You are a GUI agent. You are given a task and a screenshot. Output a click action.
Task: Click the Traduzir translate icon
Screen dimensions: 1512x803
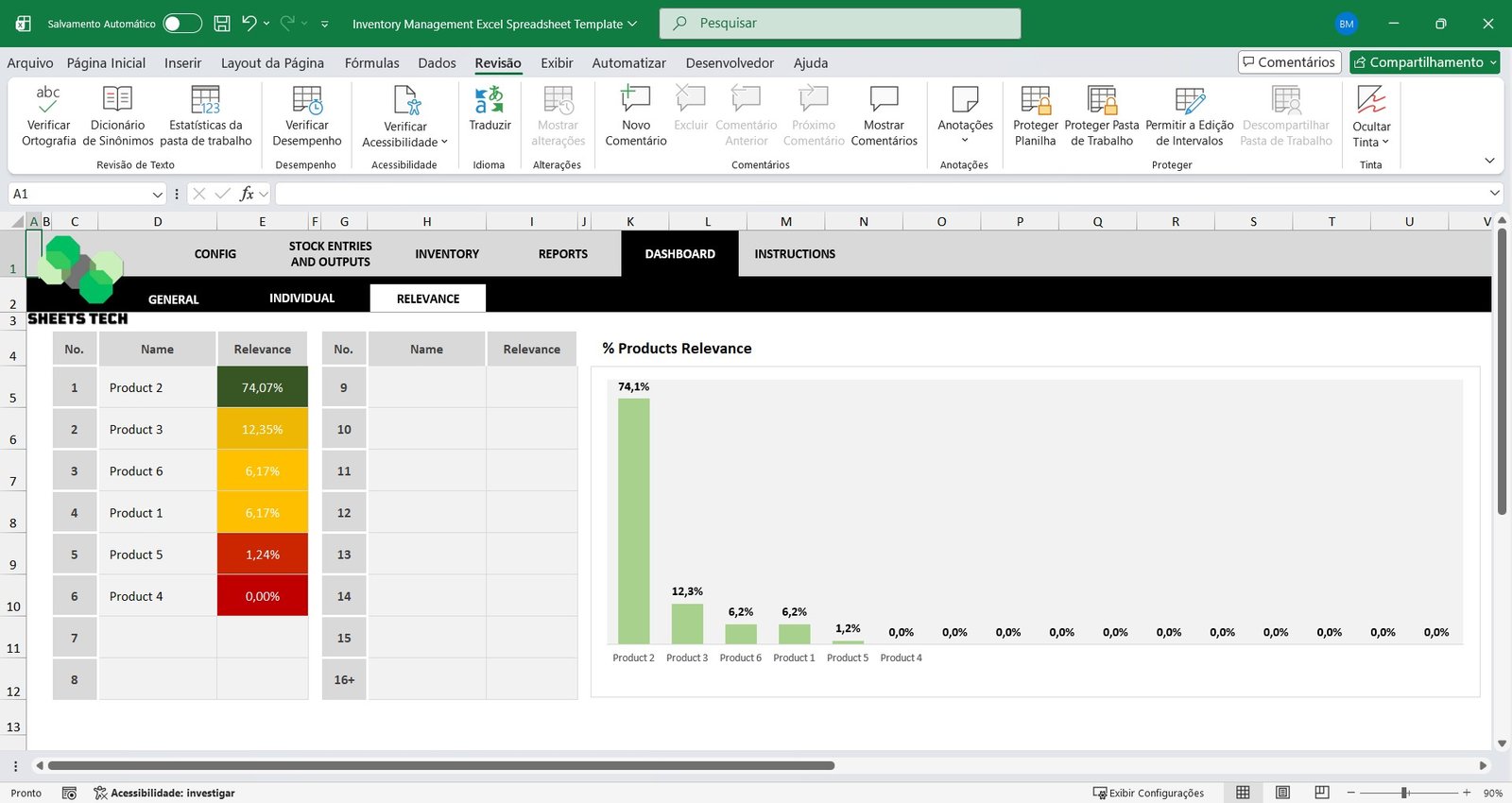(x=490, y=99)
